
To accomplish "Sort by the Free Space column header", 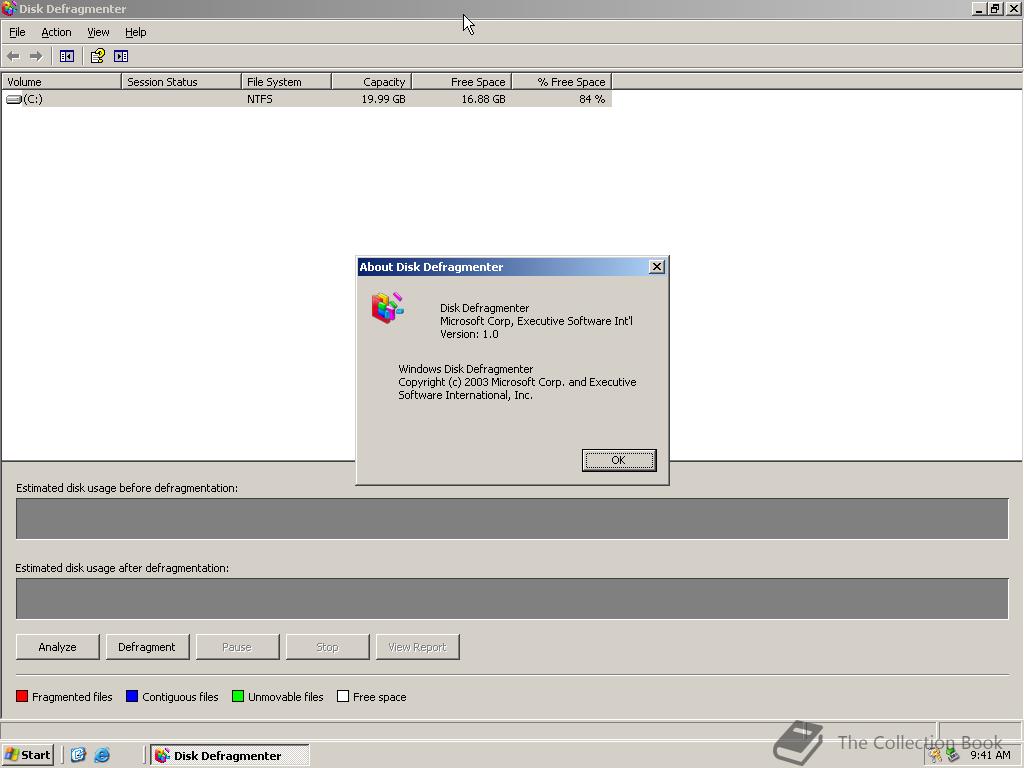I will (x=462, y=82).
